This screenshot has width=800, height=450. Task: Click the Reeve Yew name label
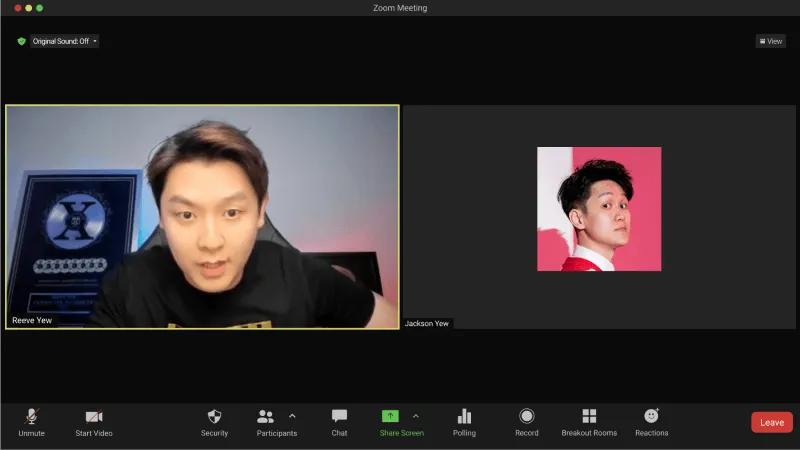point(32,320)
